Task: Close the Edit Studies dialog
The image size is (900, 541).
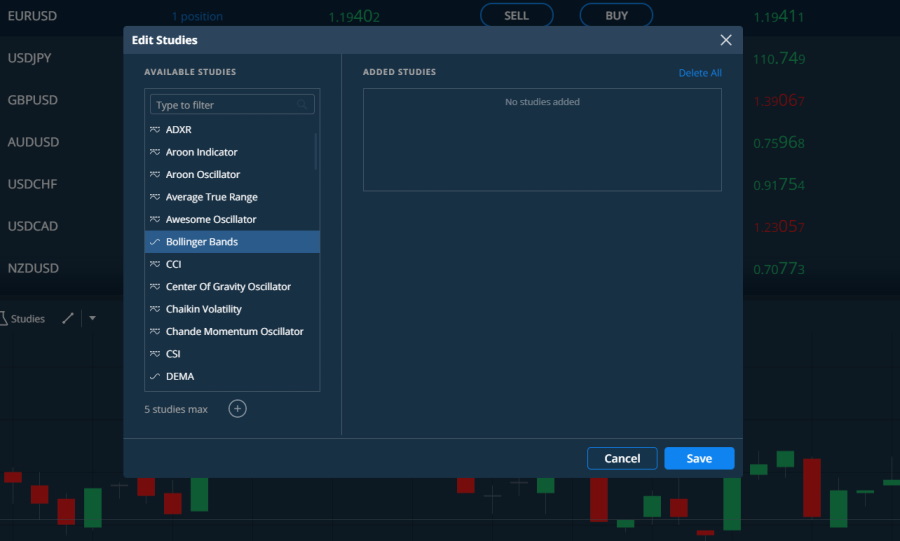Action: point(726,40)
